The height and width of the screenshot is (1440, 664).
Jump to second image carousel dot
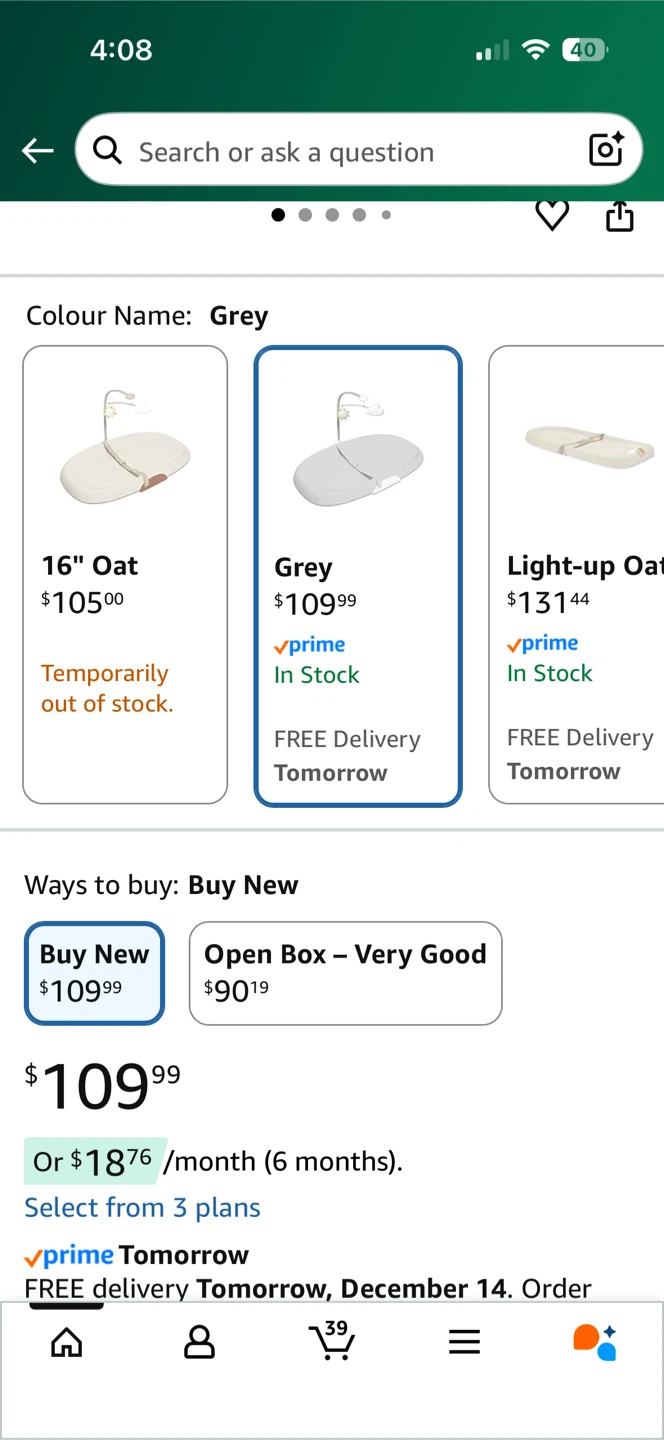pyautogui.click(x=305, y=214)
